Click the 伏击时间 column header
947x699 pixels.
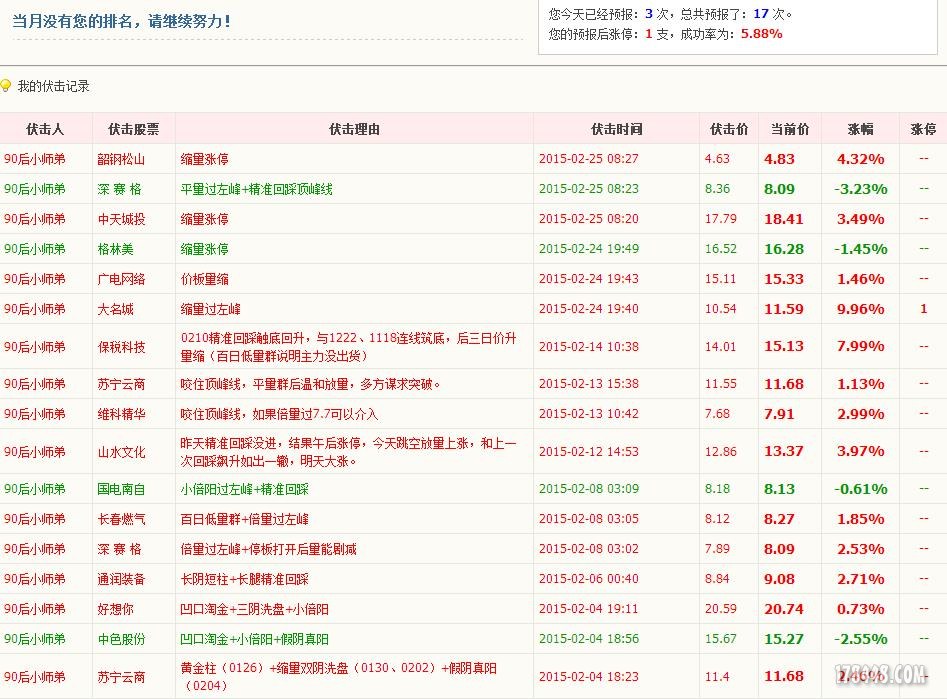(617, 129)
